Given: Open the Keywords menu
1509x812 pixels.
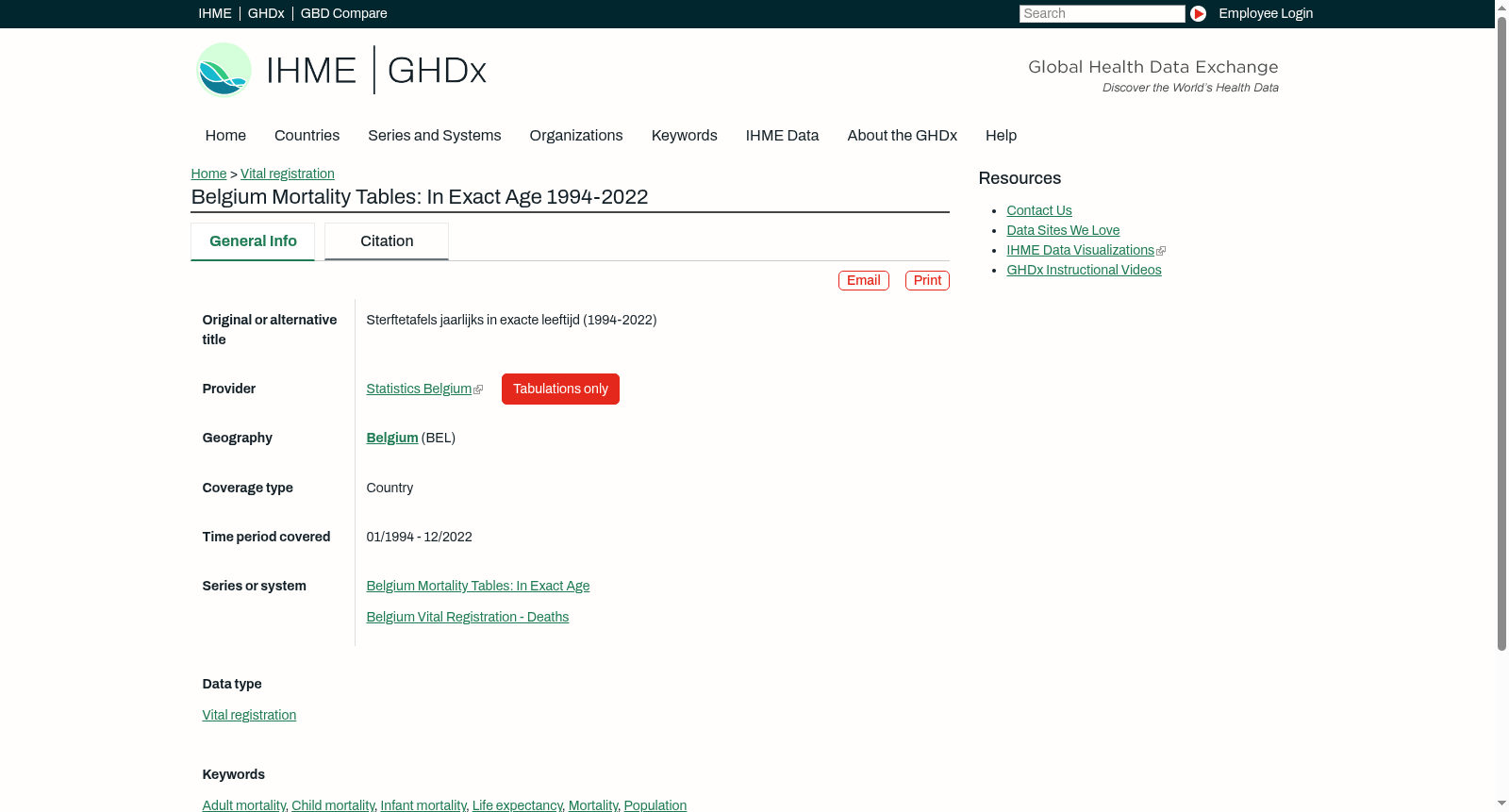Looking at the screenshot, I should pyautogui.click(x=685, y=136).
